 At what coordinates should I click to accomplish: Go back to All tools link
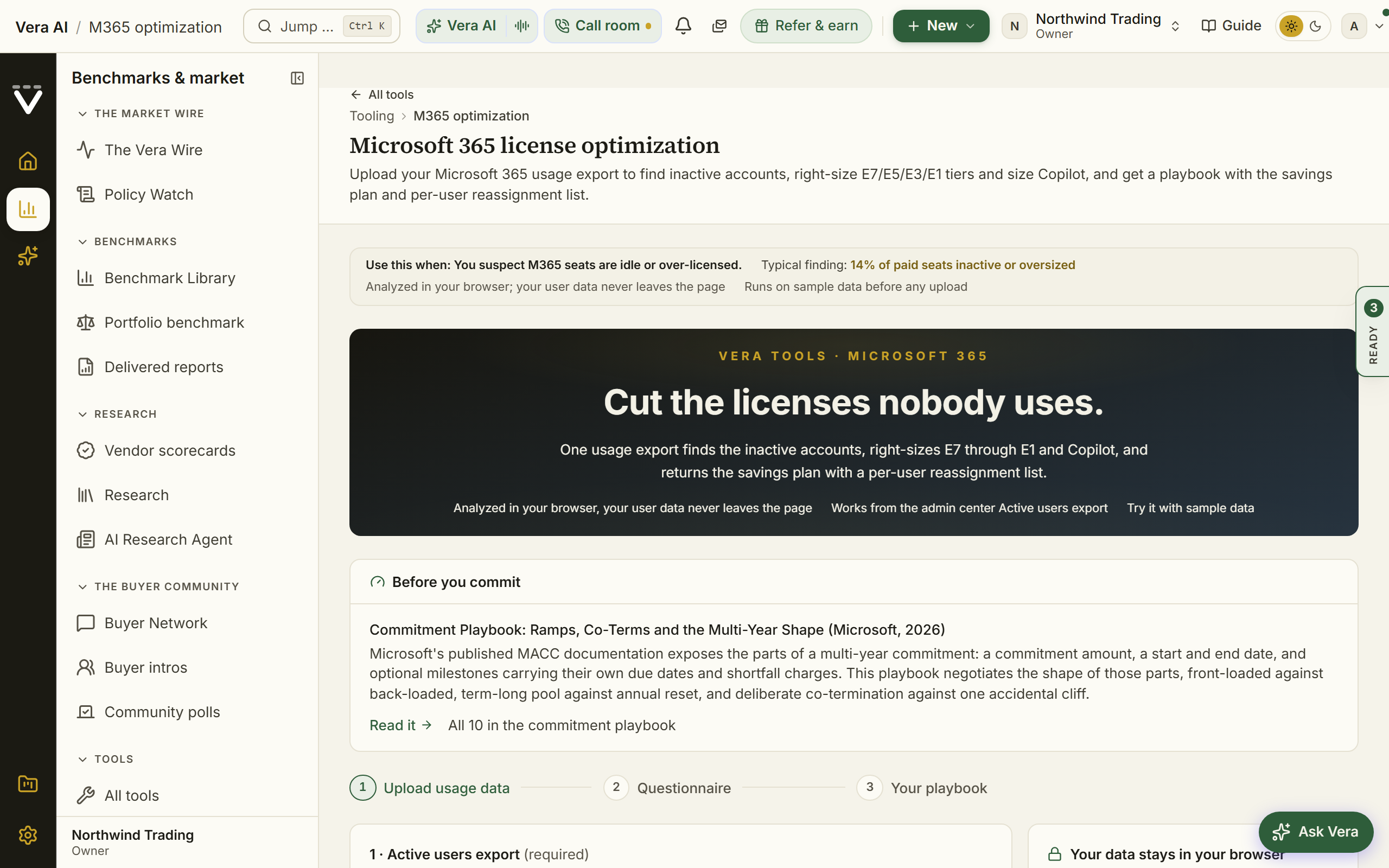tap(381, 95)
